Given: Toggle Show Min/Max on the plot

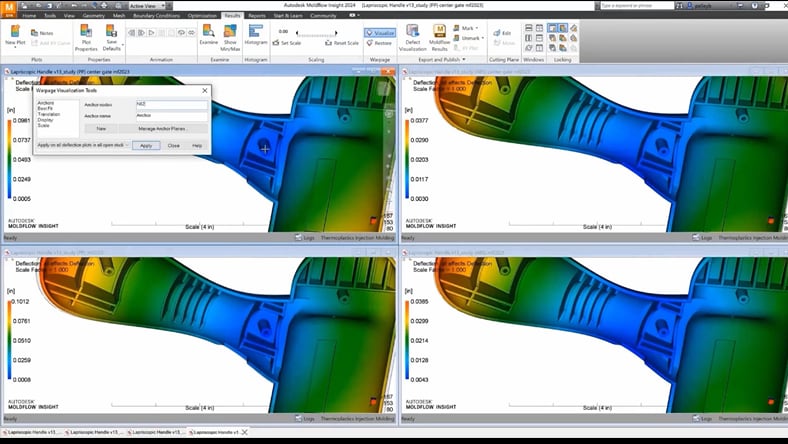Looking at the screenshot, I should coord(230,38).
